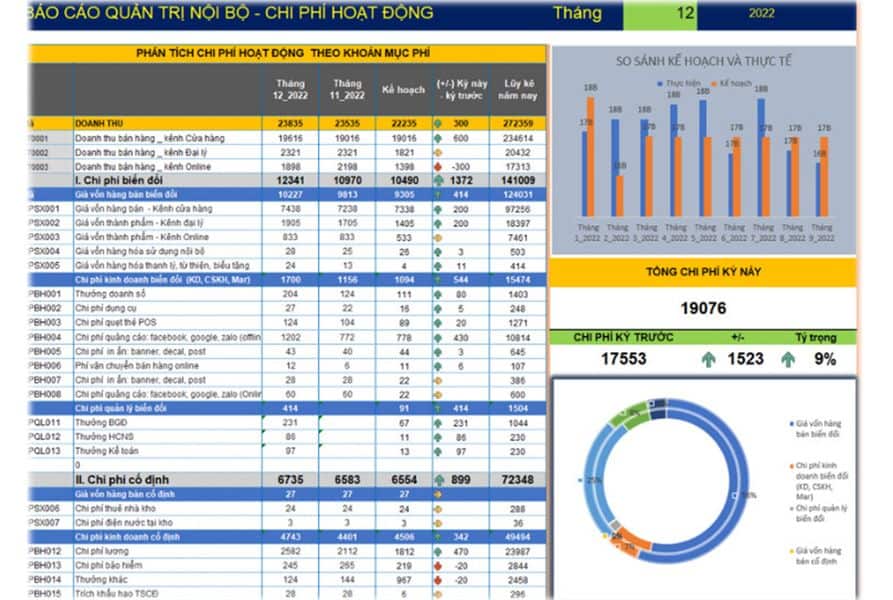Select the total cost cell showing 19076
The image size is (893, 600).
point(703,309)
